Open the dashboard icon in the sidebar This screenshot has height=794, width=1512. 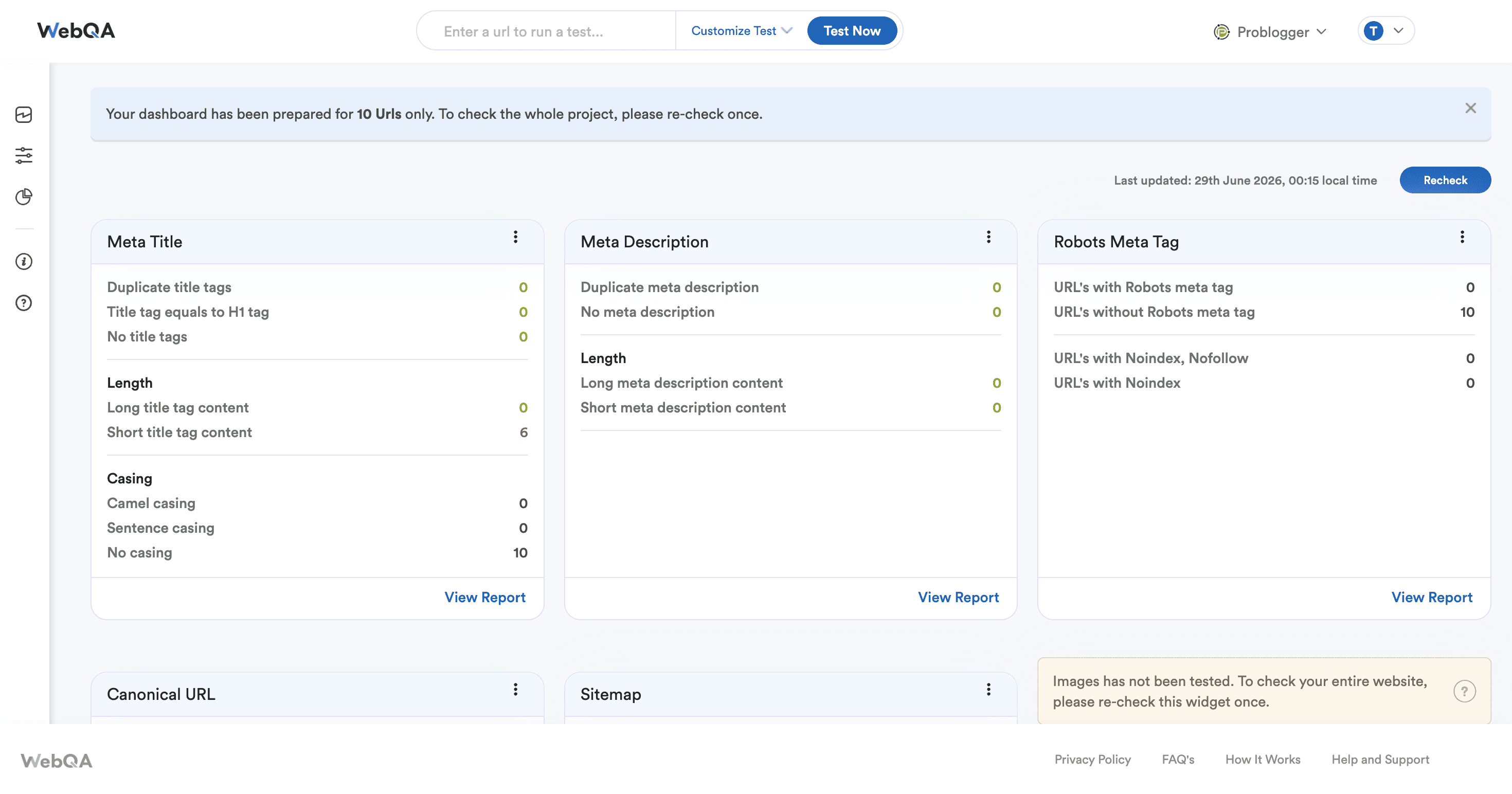(x=24, y=115)
